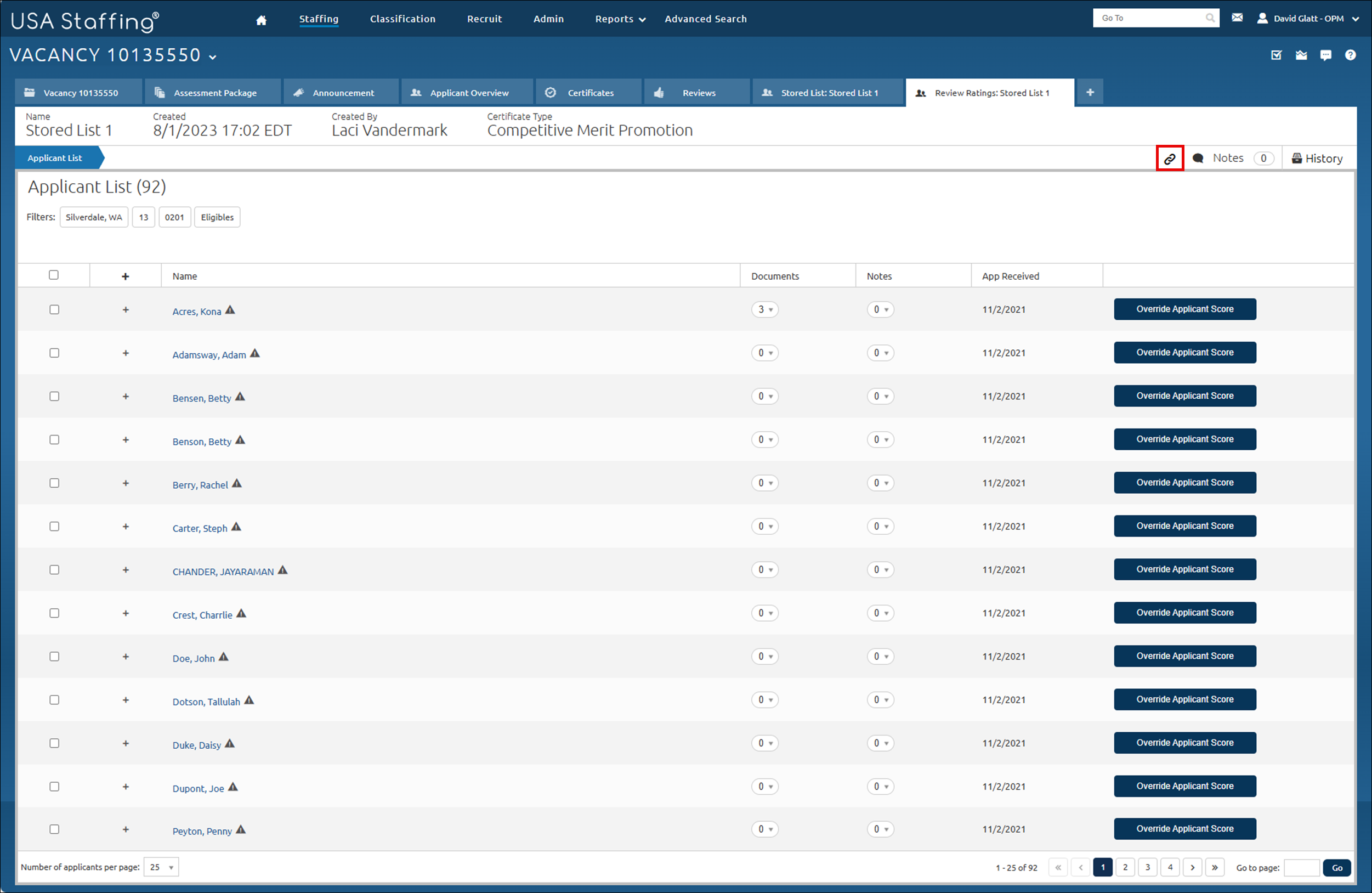
Task: Jump to the last page double arrow
Action: (x=1215, y=867)
